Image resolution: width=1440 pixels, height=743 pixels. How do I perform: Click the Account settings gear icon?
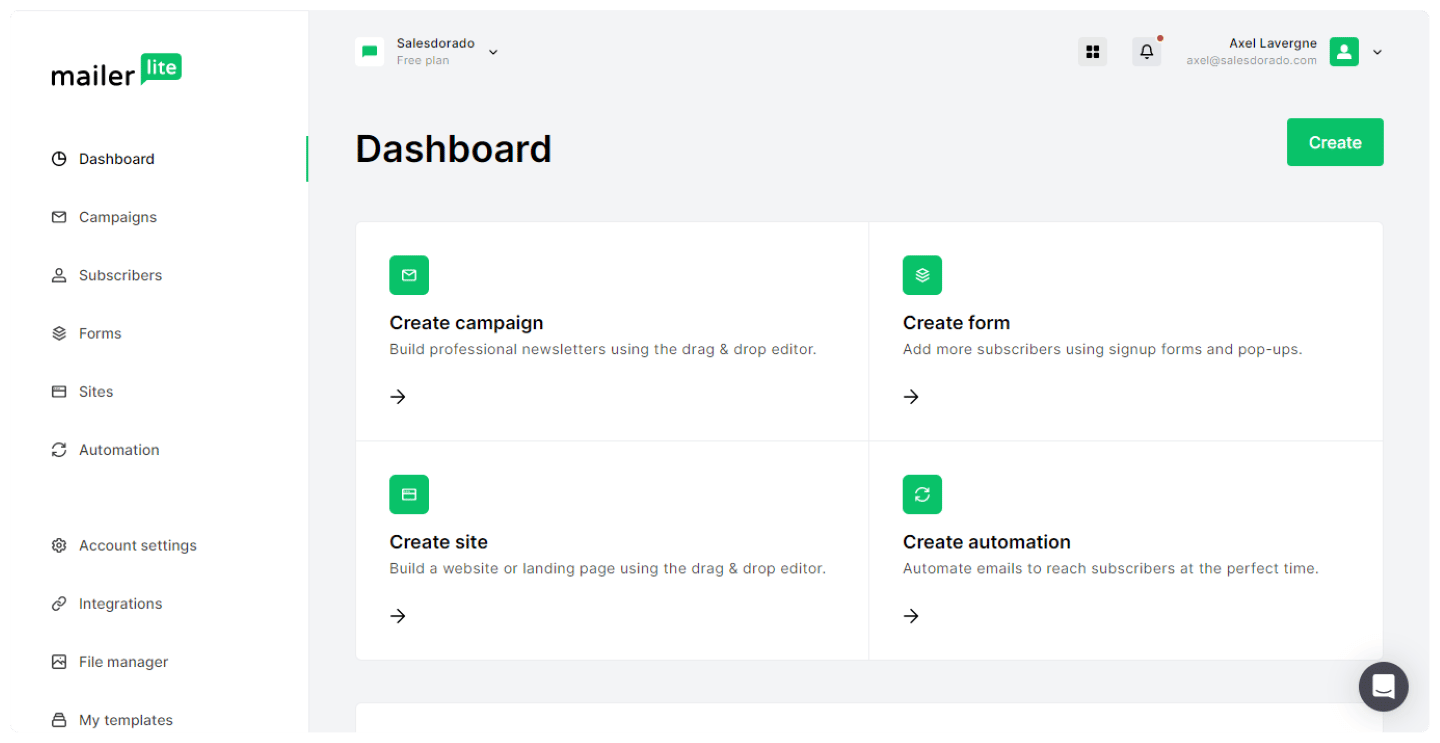coord(59,545)
